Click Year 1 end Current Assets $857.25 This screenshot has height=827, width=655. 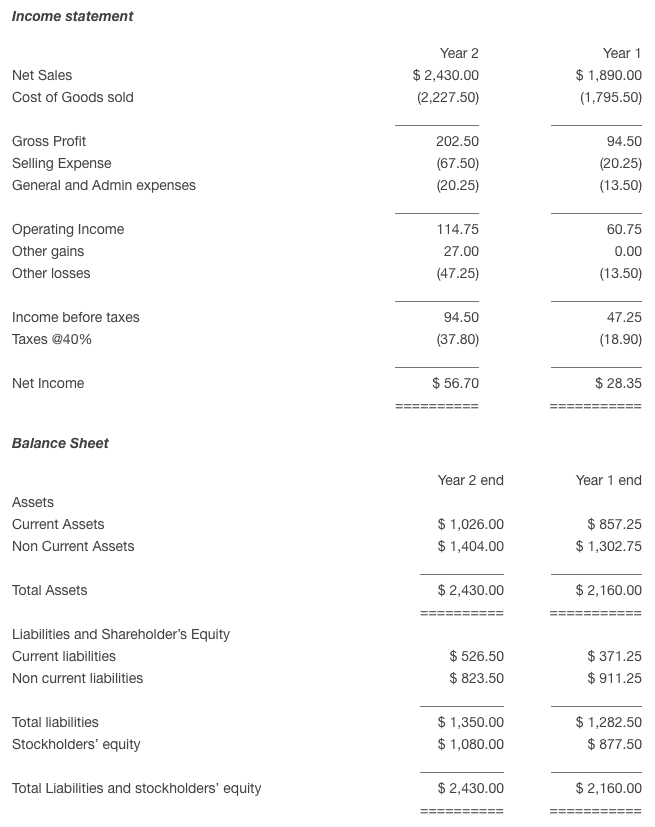[614, 524]
